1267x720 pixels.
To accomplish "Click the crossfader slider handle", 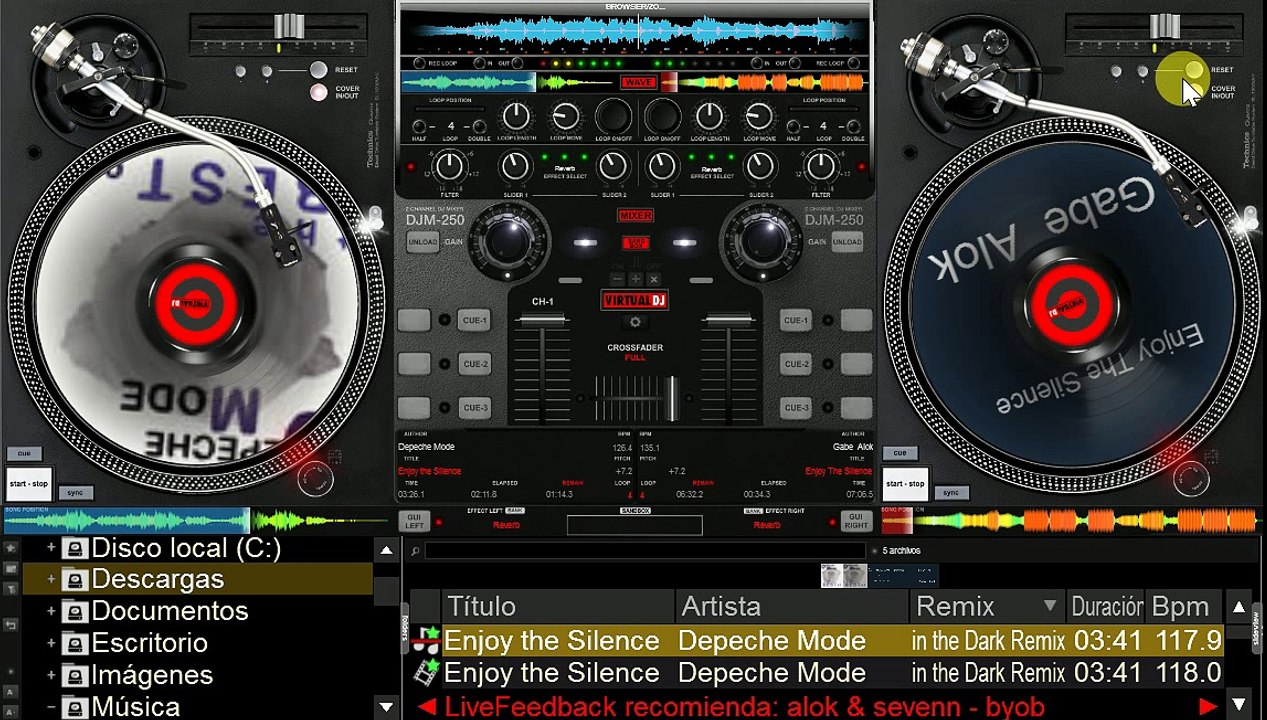I will coord(672,398).
